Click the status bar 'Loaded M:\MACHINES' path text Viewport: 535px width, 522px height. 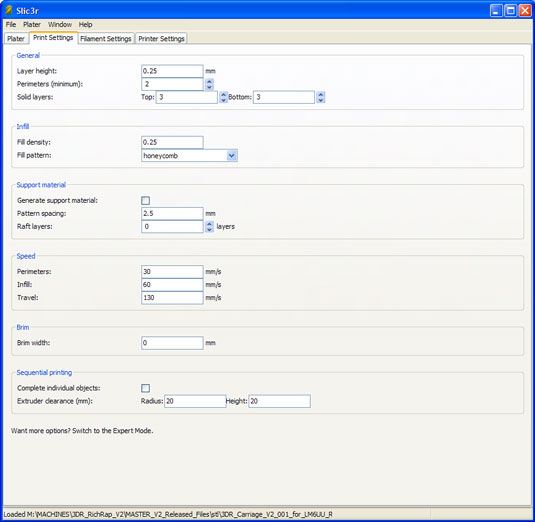[x=168, y=514]
